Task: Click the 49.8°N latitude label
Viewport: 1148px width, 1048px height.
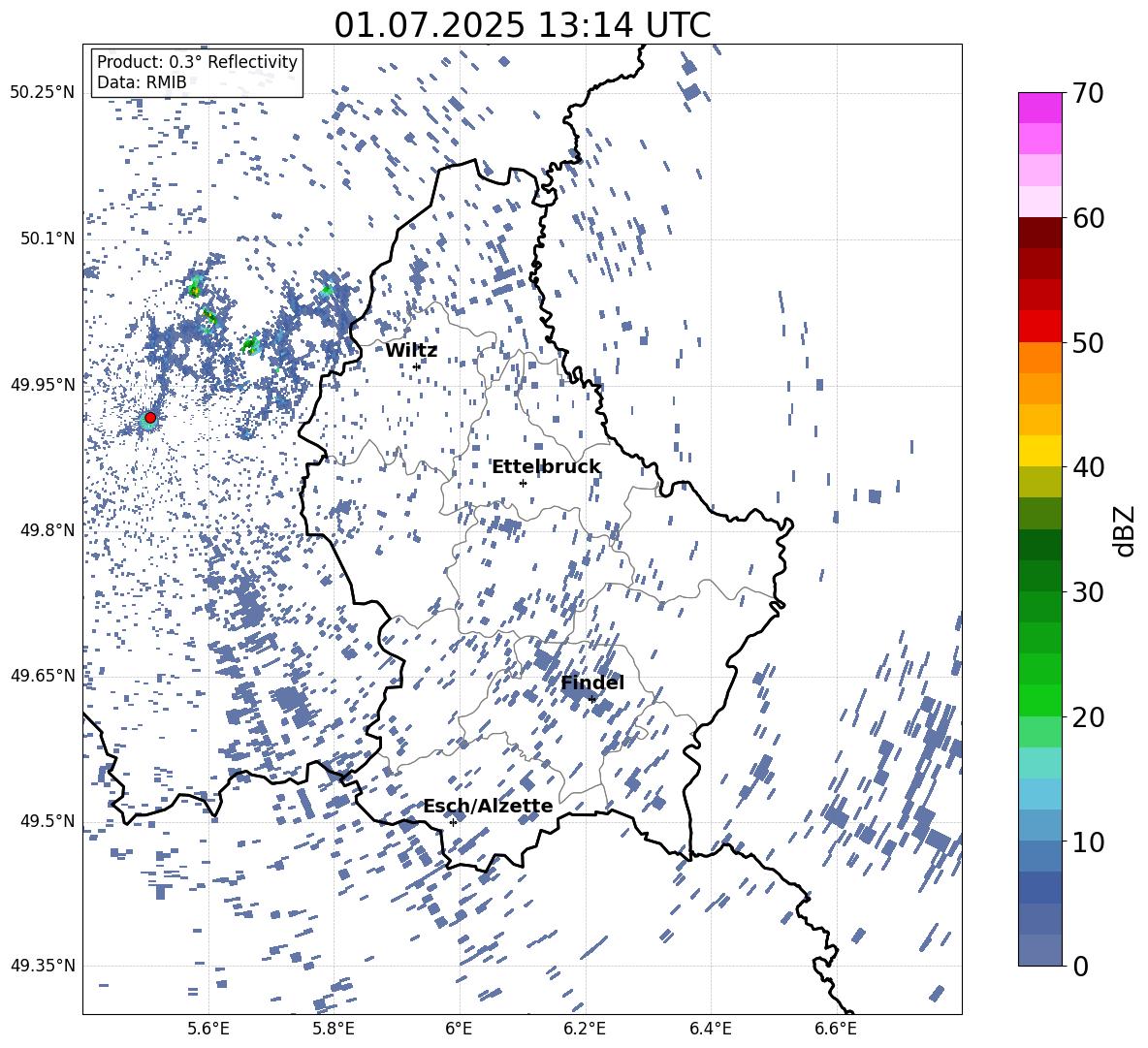Action: click(48, 530)
